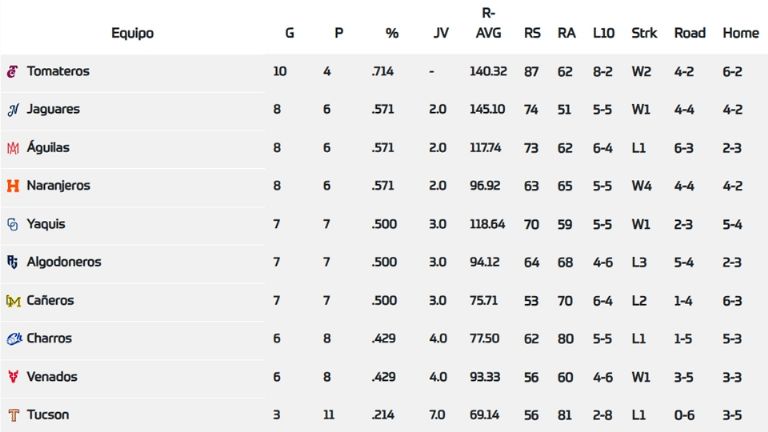
Task: Sort by the L10 column header
Action: [x=603, y=33]
